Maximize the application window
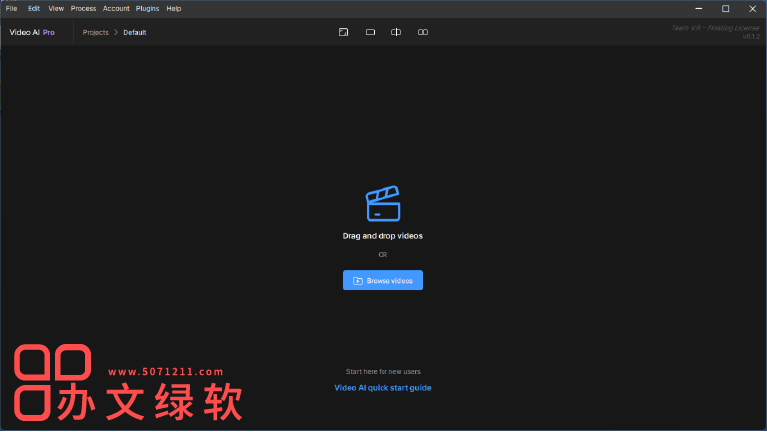Screen dimensions: 767x432 725,9
